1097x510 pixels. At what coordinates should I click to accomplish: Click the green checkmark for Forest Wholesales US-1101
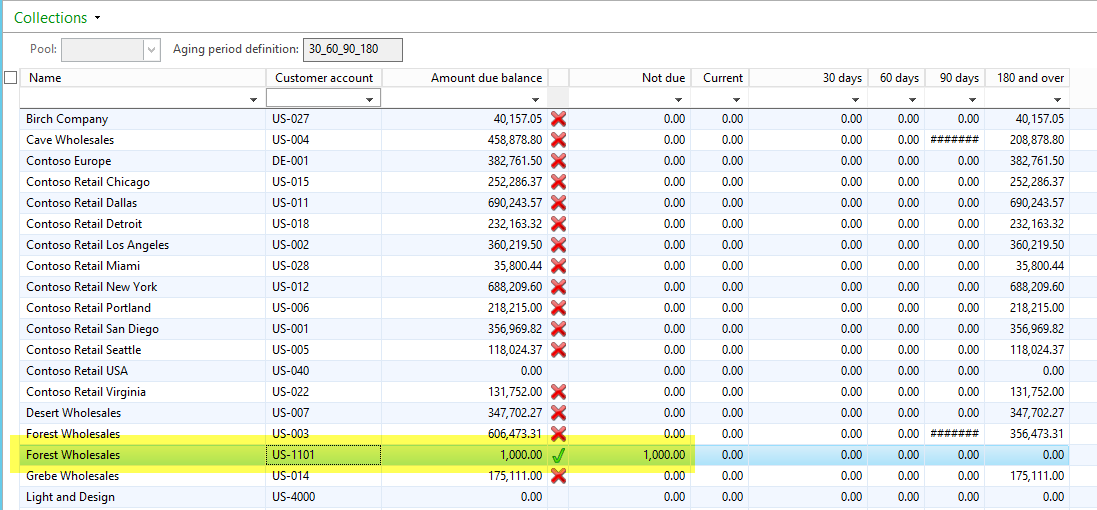[x=559, y=455]
